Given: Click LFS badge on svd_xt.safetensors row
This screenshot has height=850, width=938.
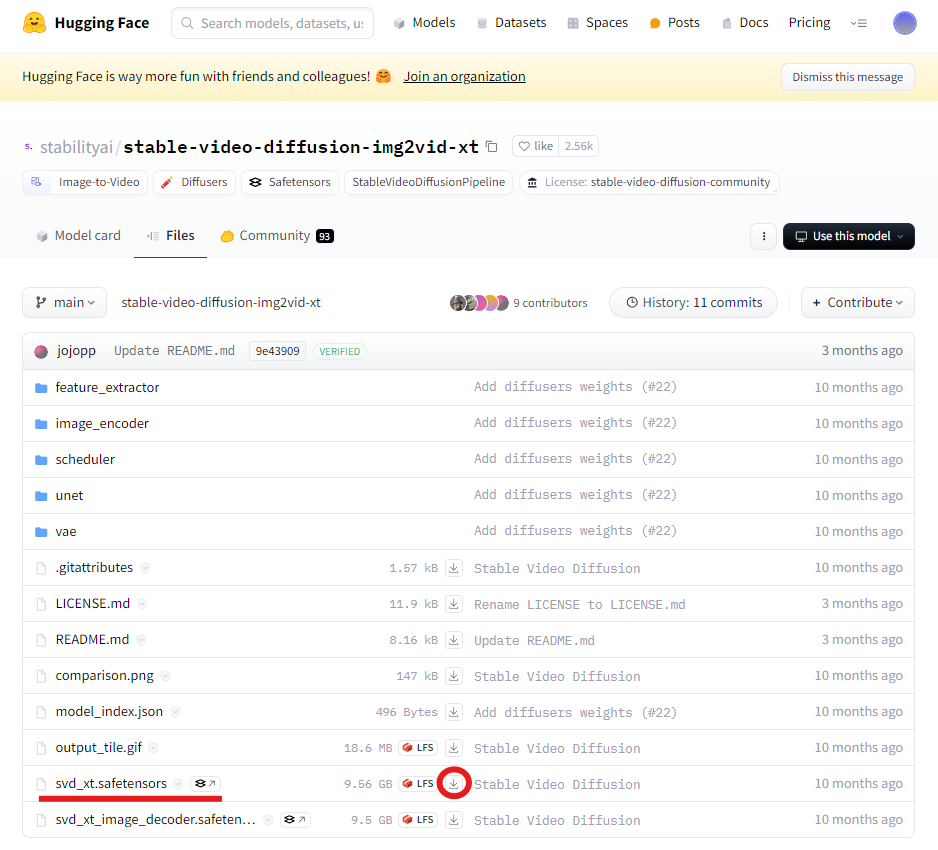Looking at the screenshot, I should point(419,784).
